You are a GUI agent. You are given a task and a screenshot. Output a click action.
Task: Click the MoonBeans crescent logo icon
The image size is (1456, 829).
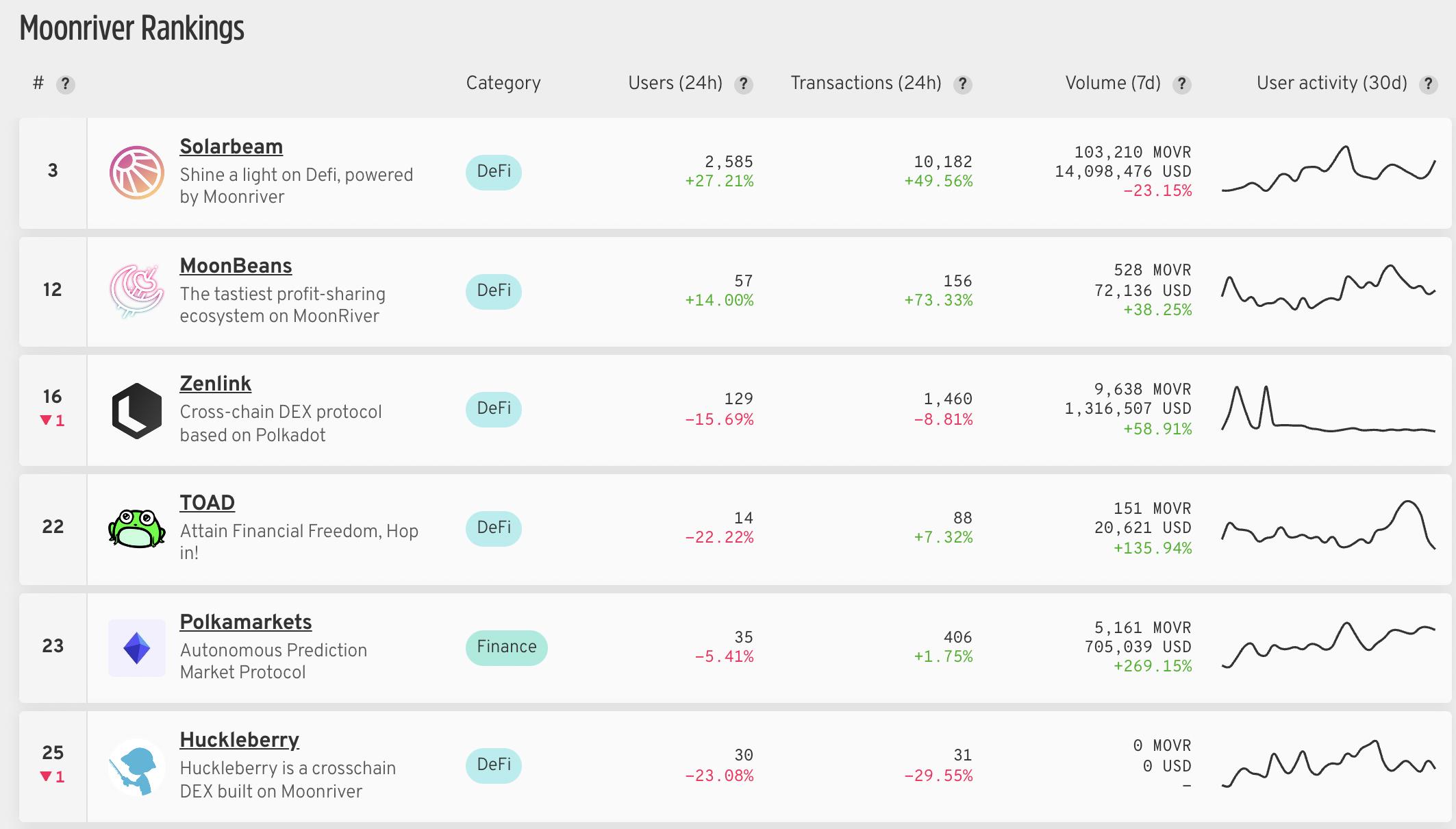point(137,291)
